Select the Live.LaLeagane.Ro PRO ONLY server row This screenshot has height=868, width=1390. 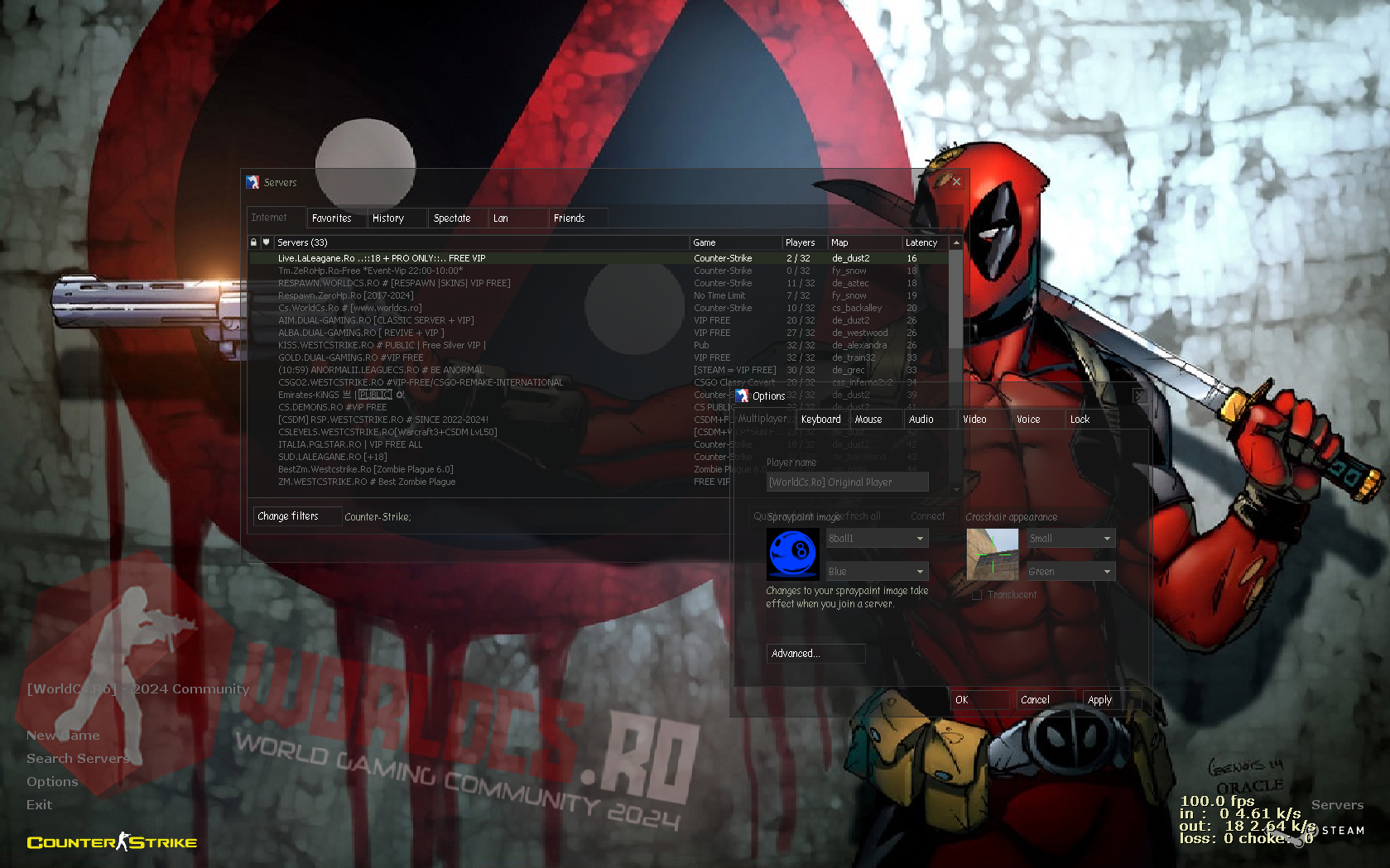click(599, 258)
